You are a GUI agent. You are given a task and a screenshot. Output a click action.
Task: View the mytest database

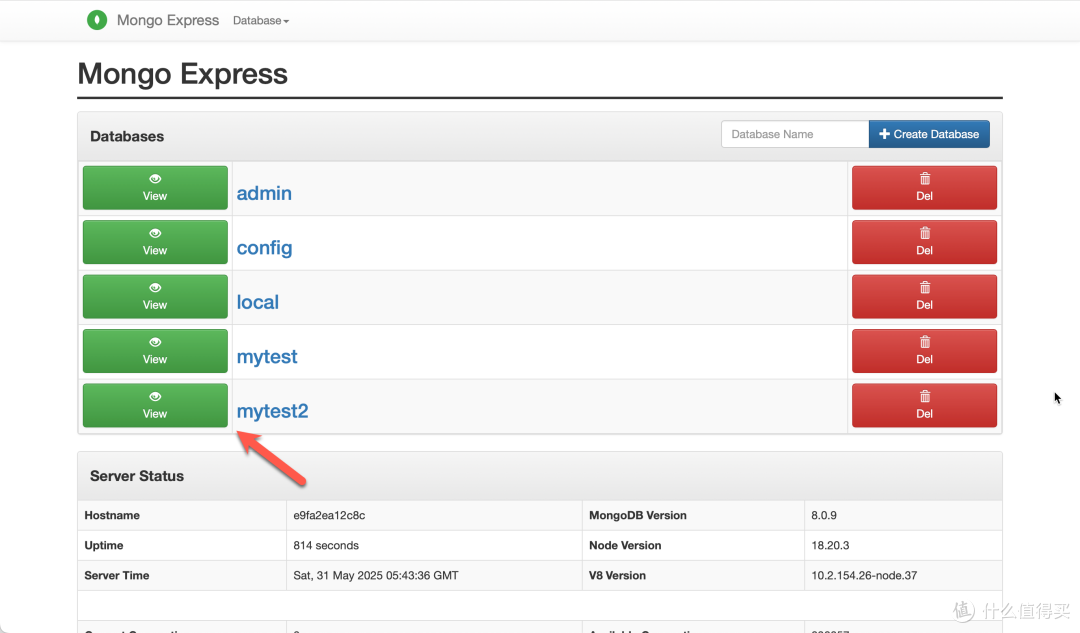(155, 351)
